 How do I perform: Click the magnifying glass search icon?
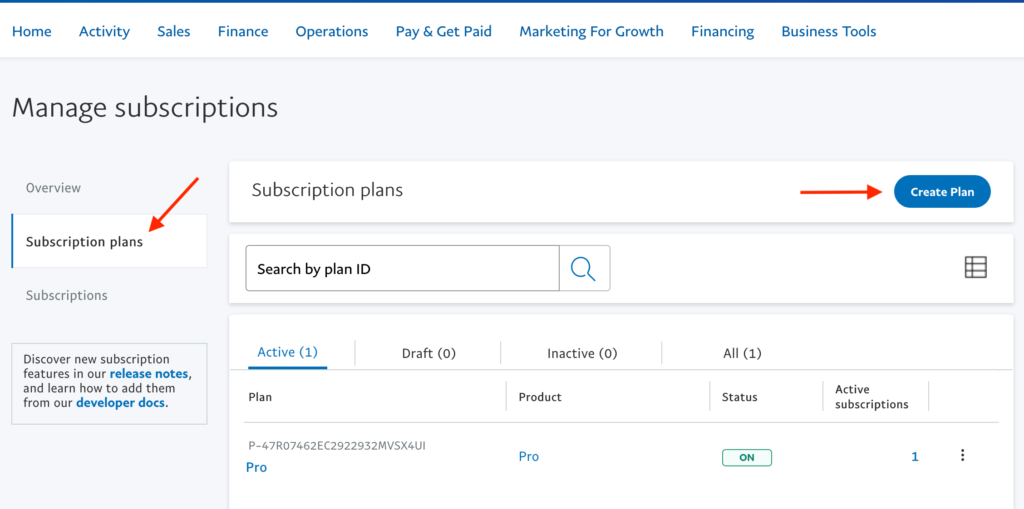[x=584, y=268]
